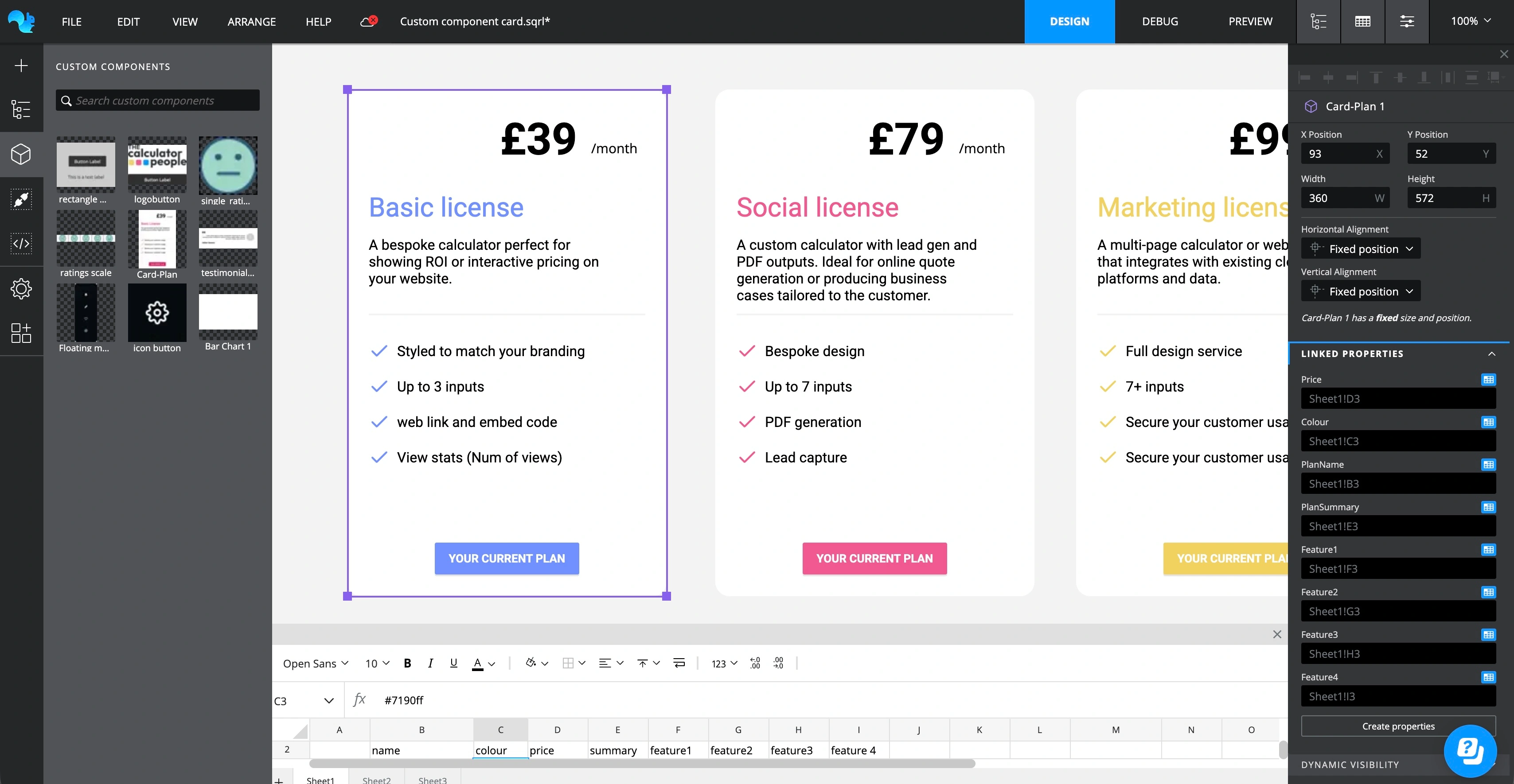Open the custom components cube icon
Screen dimensions: 1514x784
pos(21,155)
